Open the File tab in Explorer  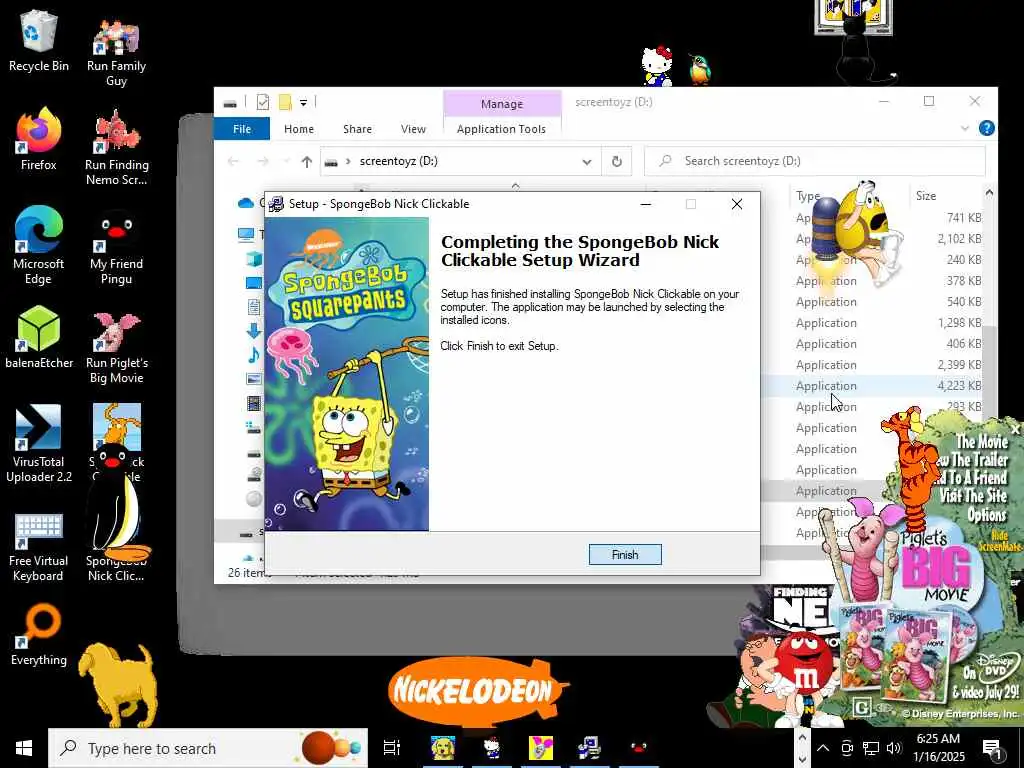click(x=242, y=129)
